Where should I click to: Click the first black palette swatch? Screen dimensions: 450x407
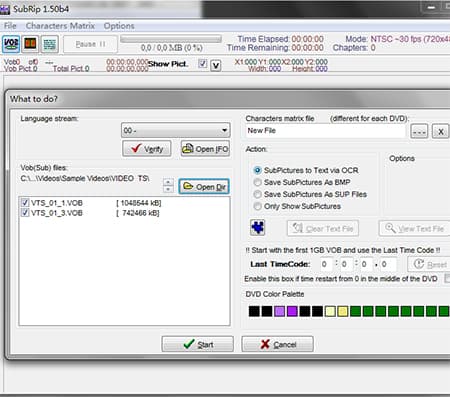tap(254, 311)
